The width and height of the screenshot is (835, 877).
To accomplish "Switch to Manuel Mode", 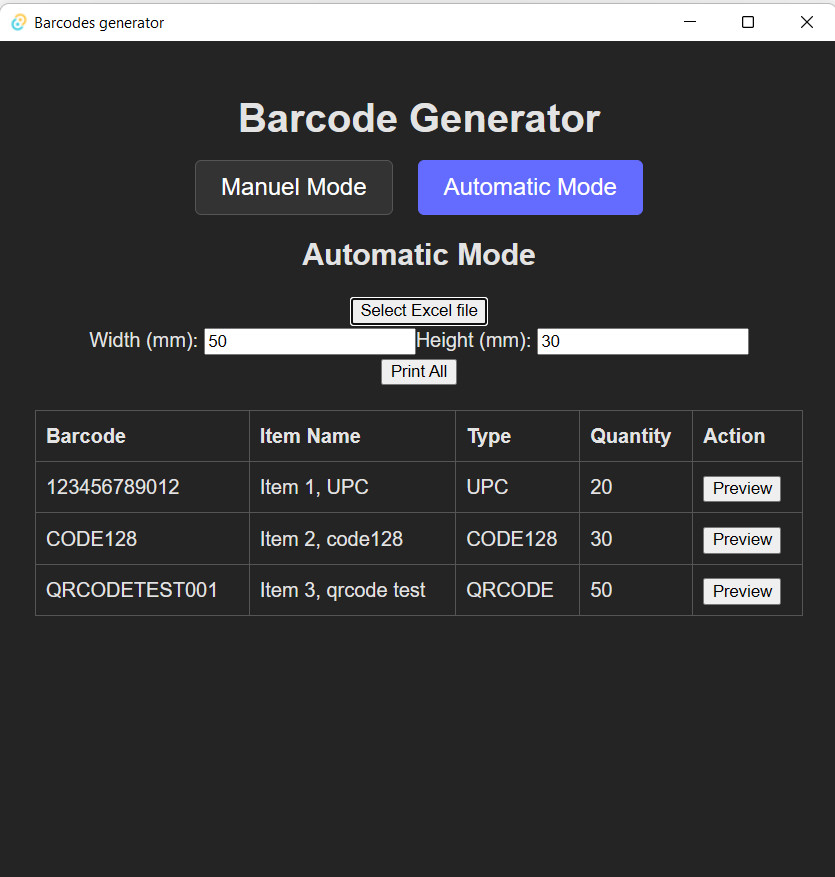I will click(293, 187).
